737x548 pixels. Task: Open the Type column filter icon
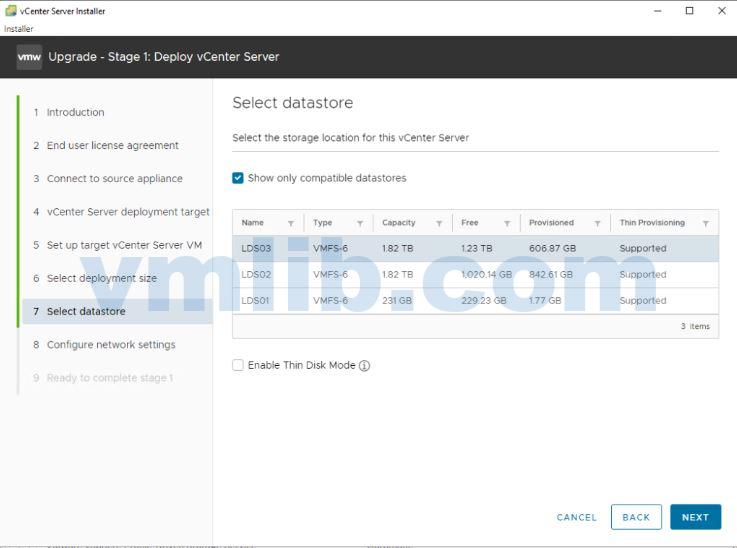360,223
